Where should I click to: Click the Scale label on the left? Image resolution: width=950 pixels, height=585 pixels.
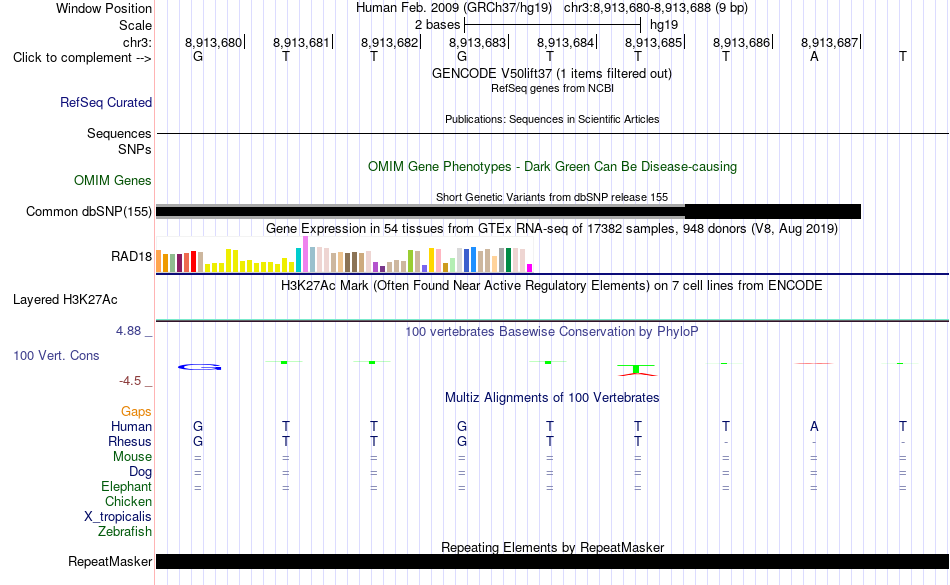click(136, 25)
